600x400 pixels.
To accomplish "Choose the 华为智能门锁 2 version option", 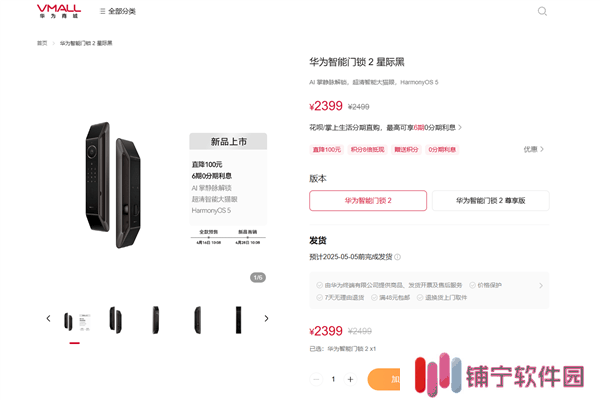I will [368, 201].
